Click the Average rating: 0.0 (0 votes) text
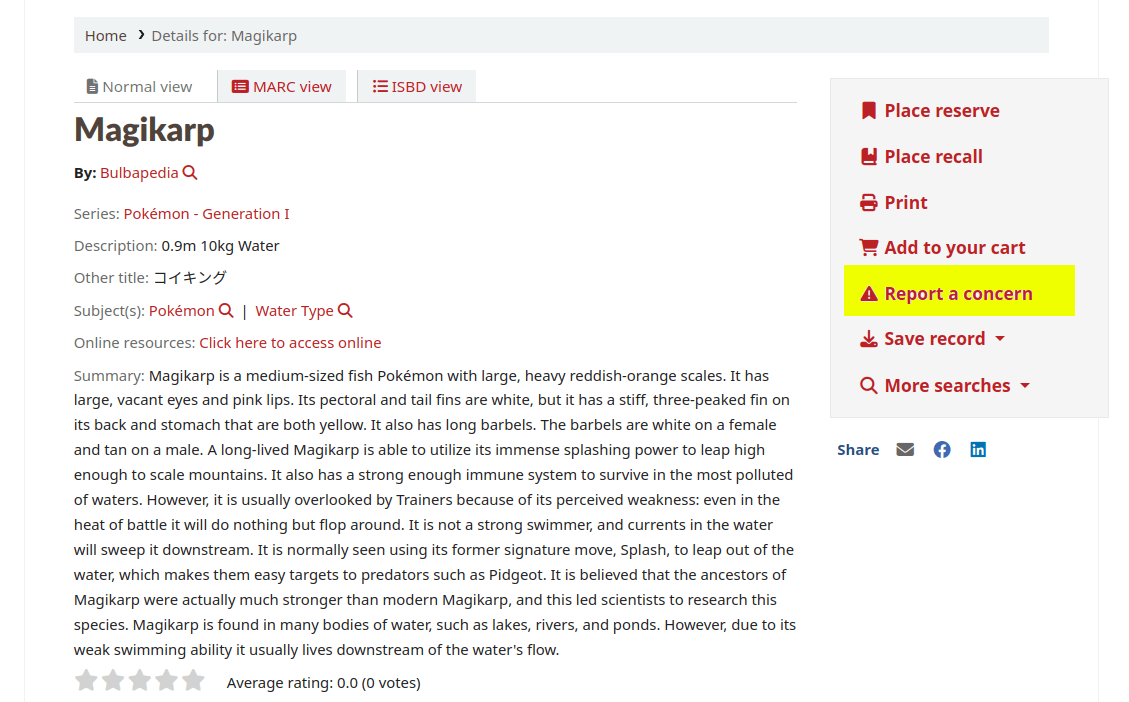 [323, 683]
